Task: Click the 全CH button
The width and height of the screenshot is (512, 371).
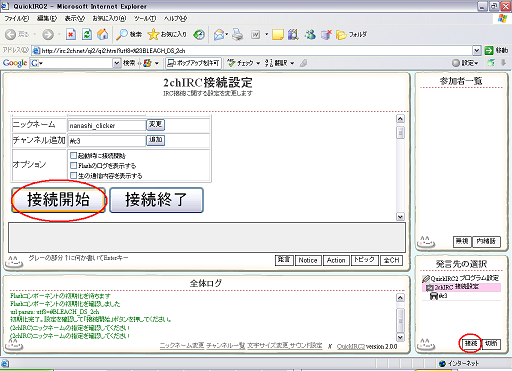Action: point(391,260)
